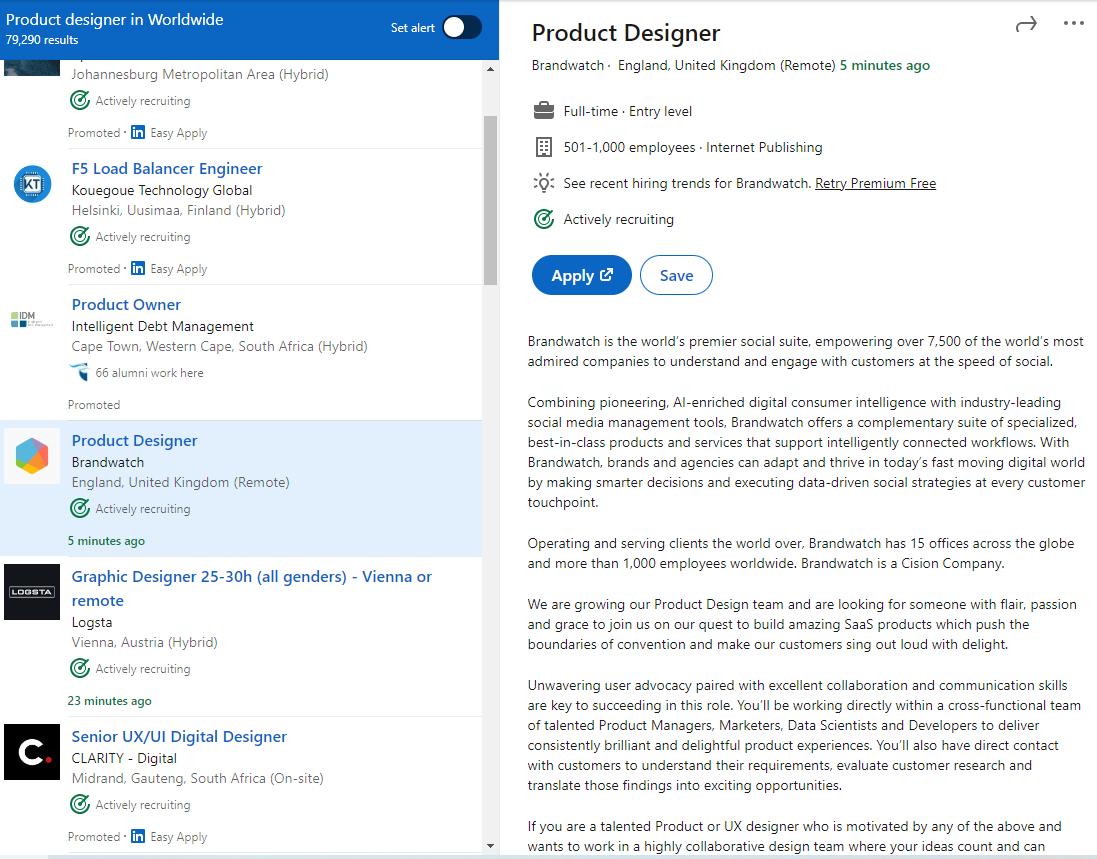This screenshot has height=859, width=1097.
Task: Click the company size building icon
Action: [543, 146]
